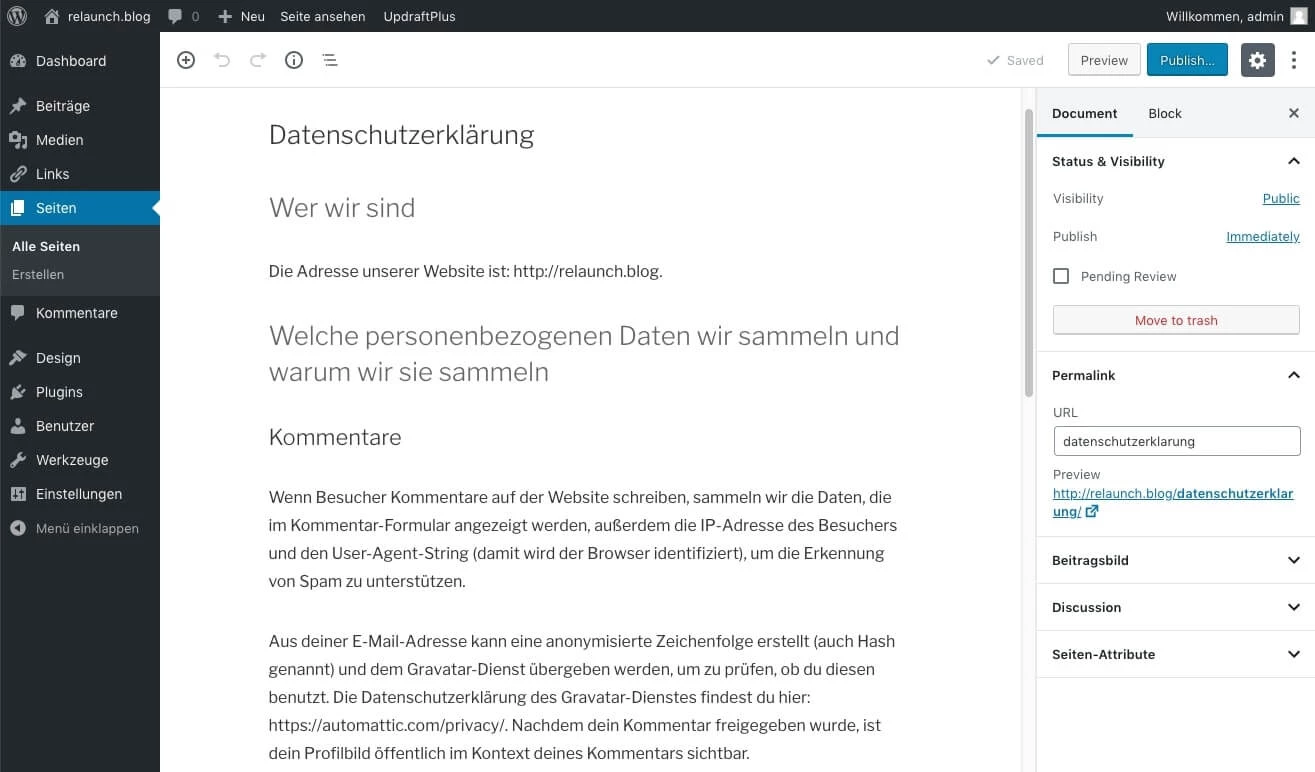Click the permalink URL input field
Screen dimensions: 1315x772
1176,441
